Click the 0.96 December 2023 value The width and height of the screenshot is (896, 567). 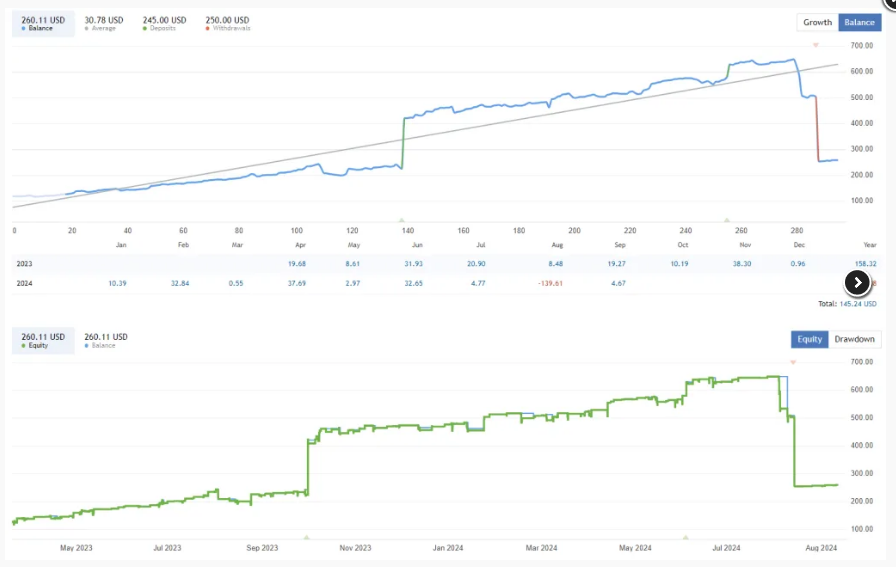(x=798, y=264)
